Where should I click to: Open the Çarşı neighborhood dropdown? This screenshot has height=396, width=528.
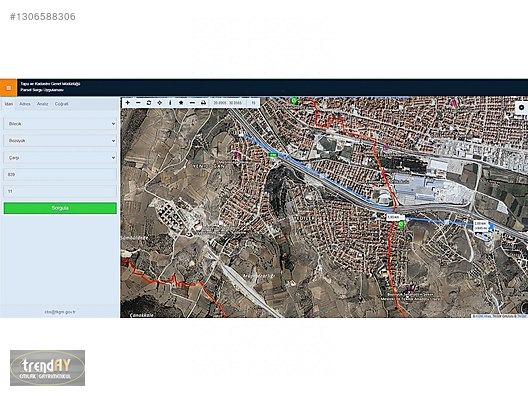click(60, 158)
